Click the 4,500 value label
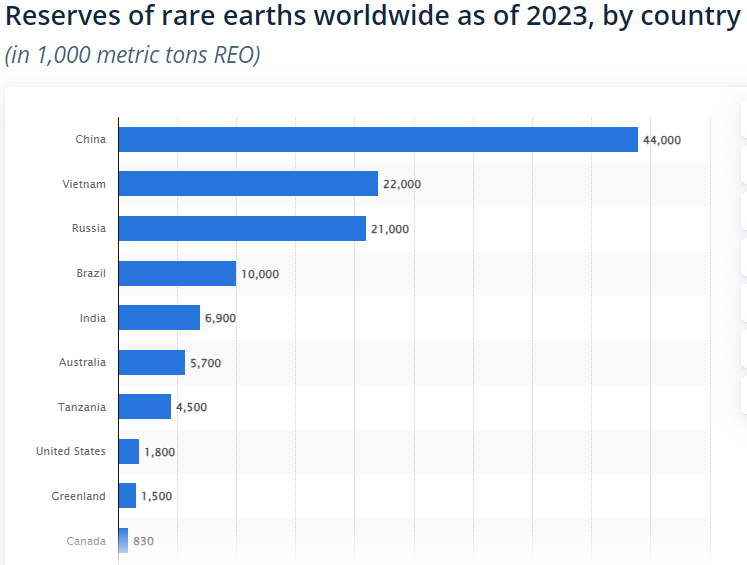747x565 pixels. 192,407
